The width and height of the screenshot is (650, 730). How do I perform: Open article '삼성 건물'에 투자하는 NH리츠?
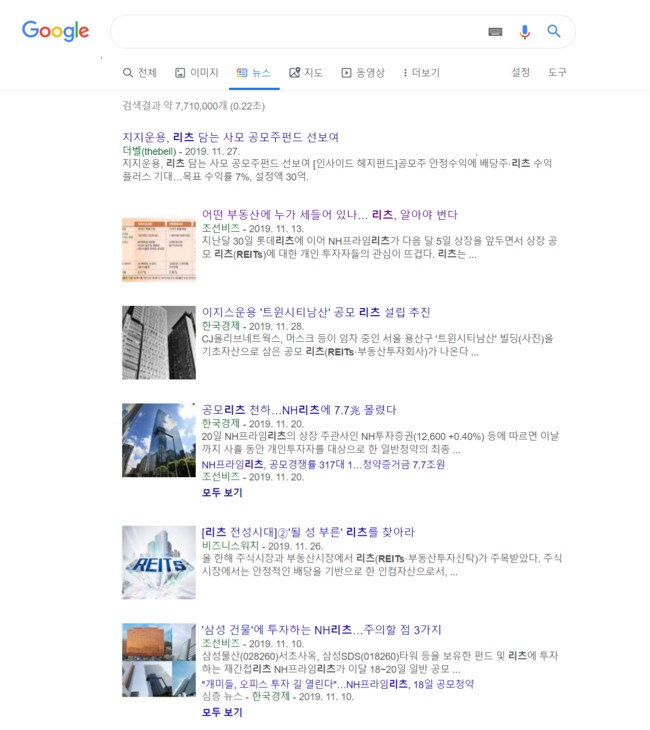click(321, 630)
